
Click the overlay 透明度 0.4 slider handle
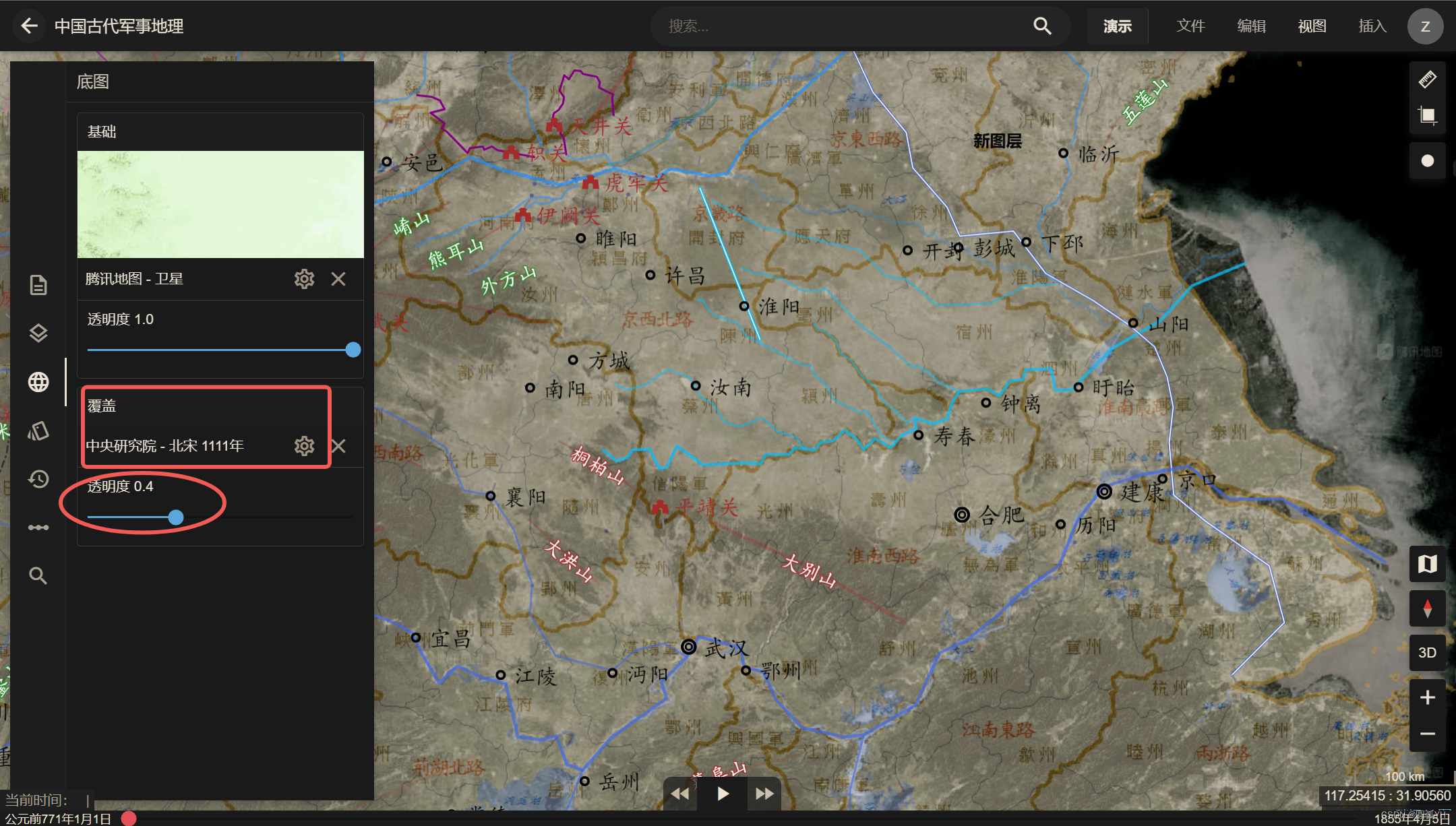point(176,517)
